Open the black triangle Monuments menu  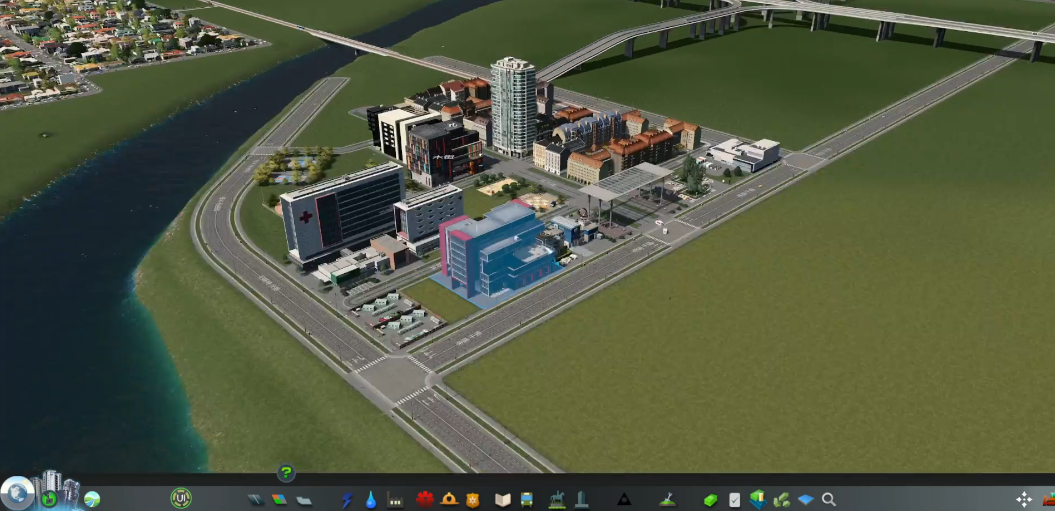624,500
